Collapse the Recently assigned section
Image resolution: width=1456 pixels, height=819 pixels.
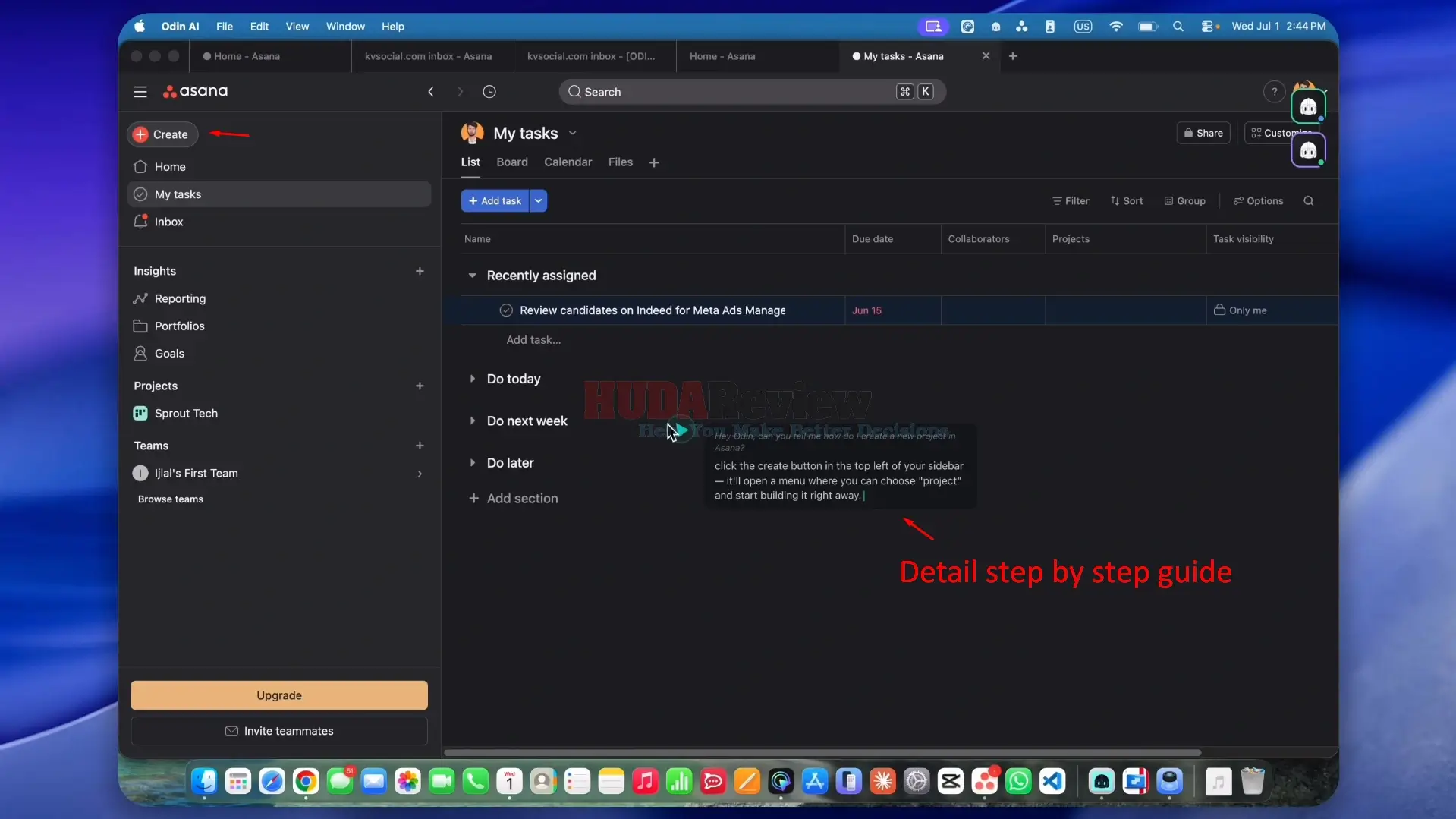point(472,276)
